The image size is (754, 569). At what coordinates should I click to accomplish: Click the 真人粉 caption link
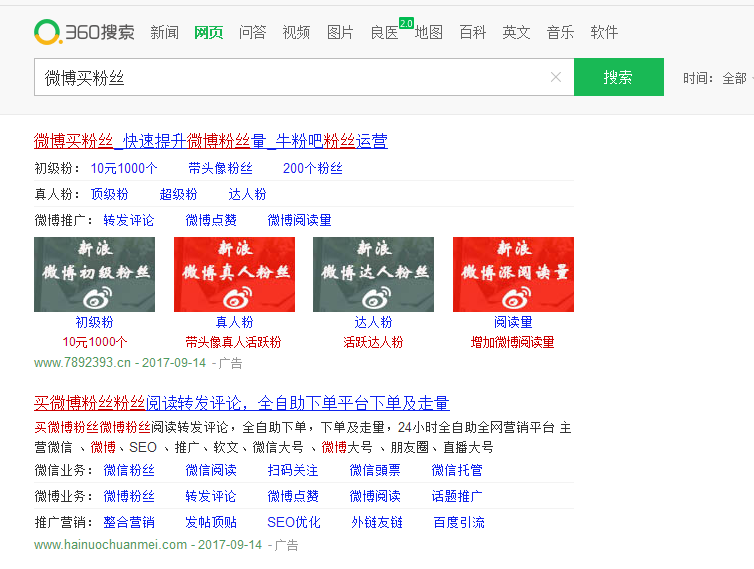[x=234, y=322]
